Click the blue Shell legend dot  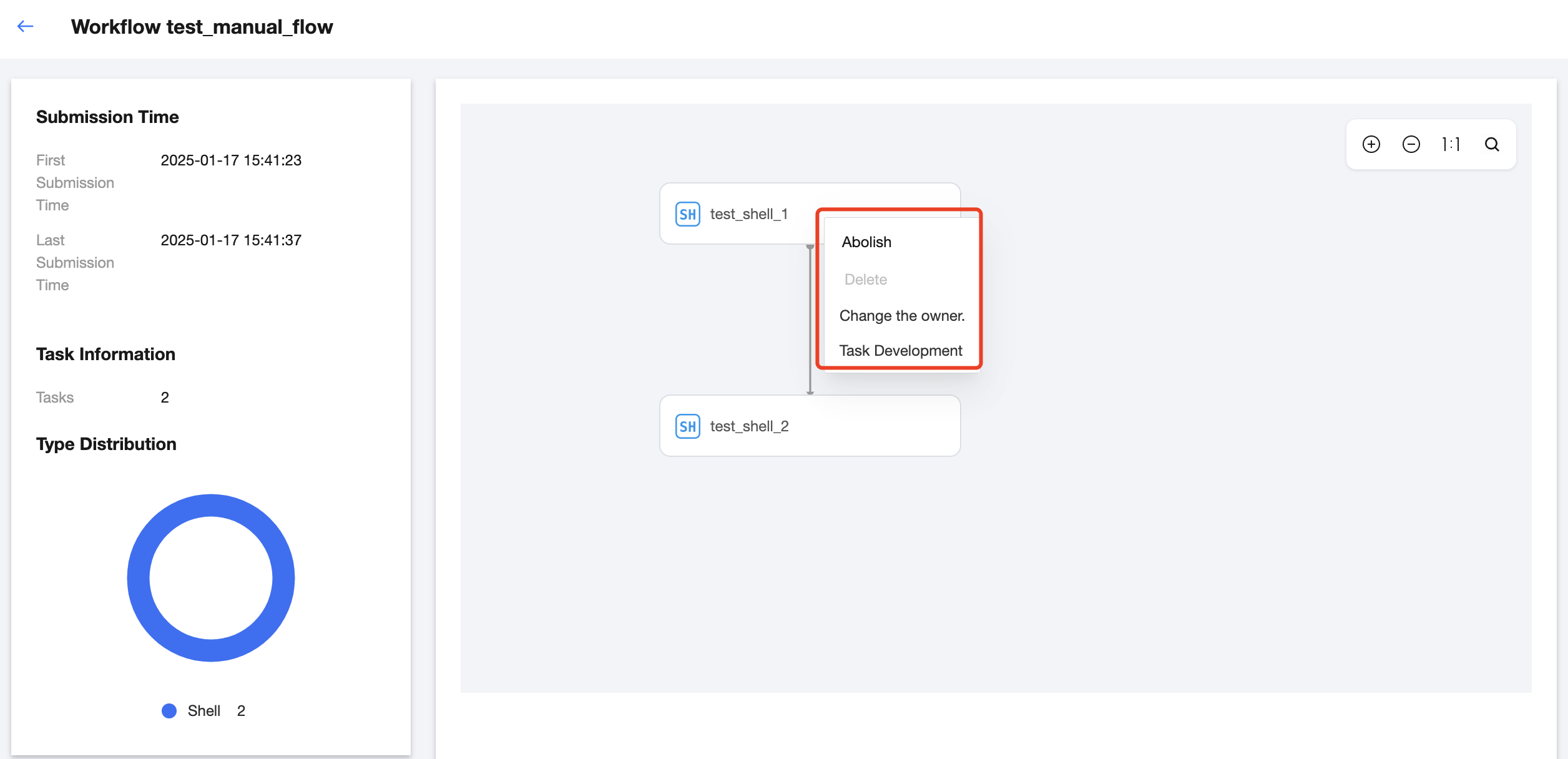pos(169,711)
